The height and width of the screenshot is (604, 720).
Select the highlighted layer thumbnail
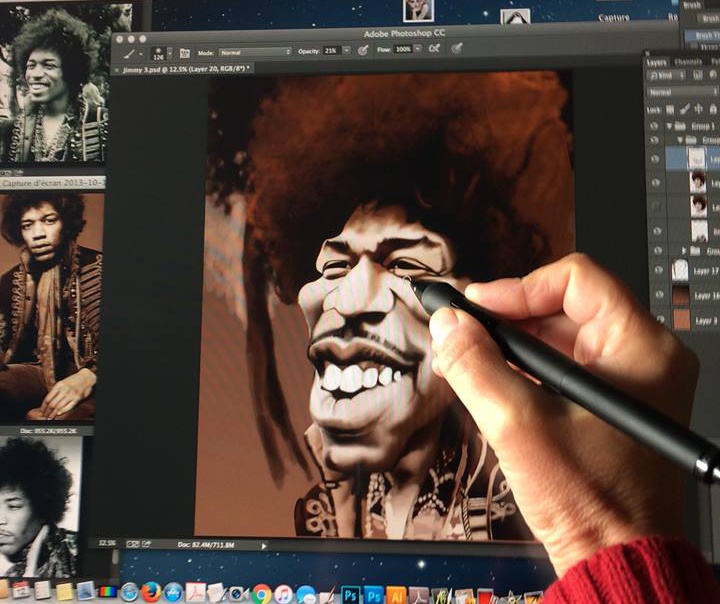(697, 159)
